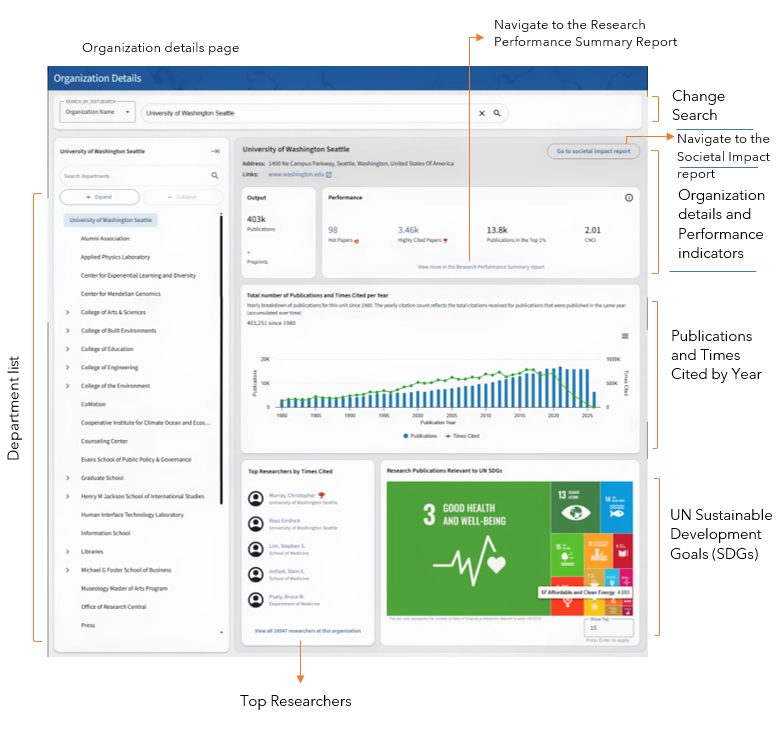
Task: Expand Libraries node
Action: tap(68, 552)
